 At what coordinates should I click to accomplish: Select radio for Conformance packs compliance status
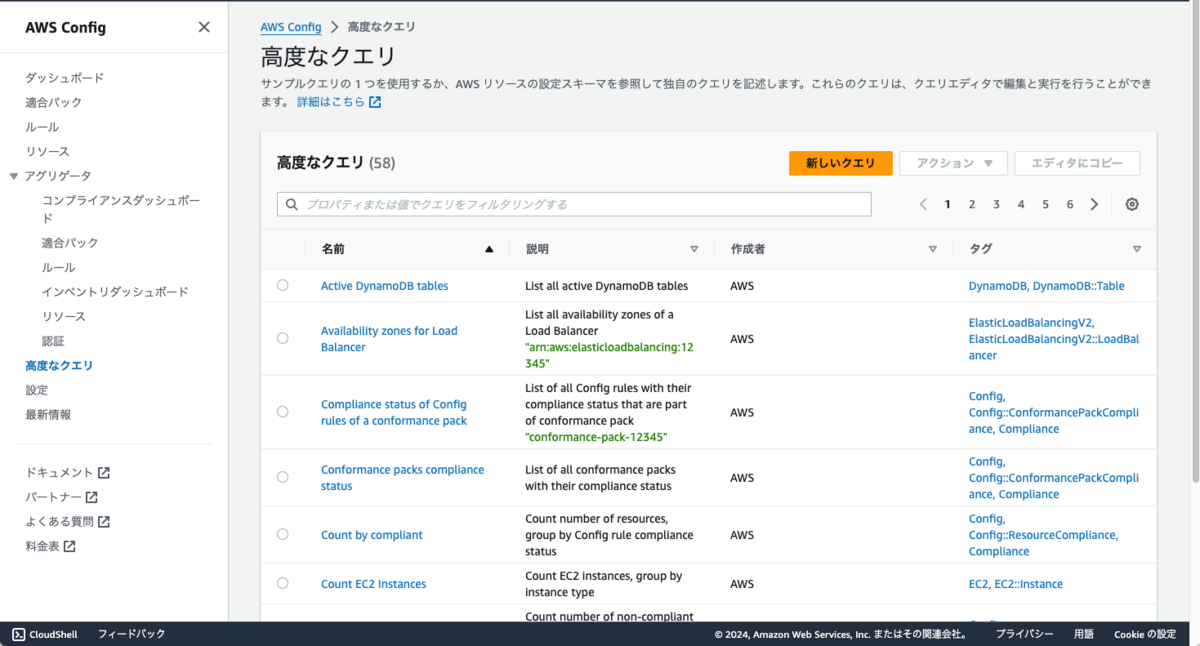(283, 477)
